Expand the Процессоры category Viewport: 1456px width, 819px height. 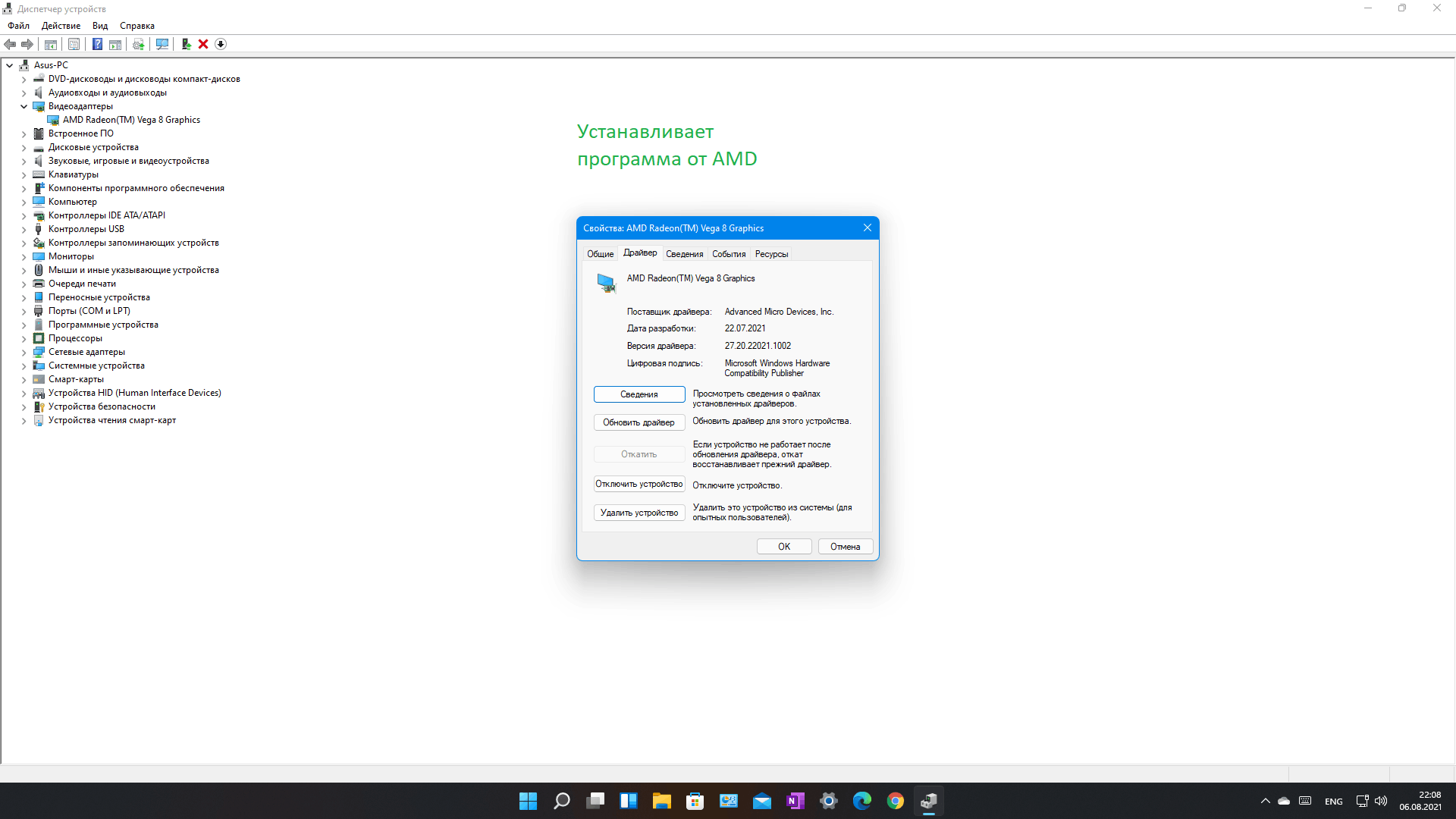[x=24, y=338]
